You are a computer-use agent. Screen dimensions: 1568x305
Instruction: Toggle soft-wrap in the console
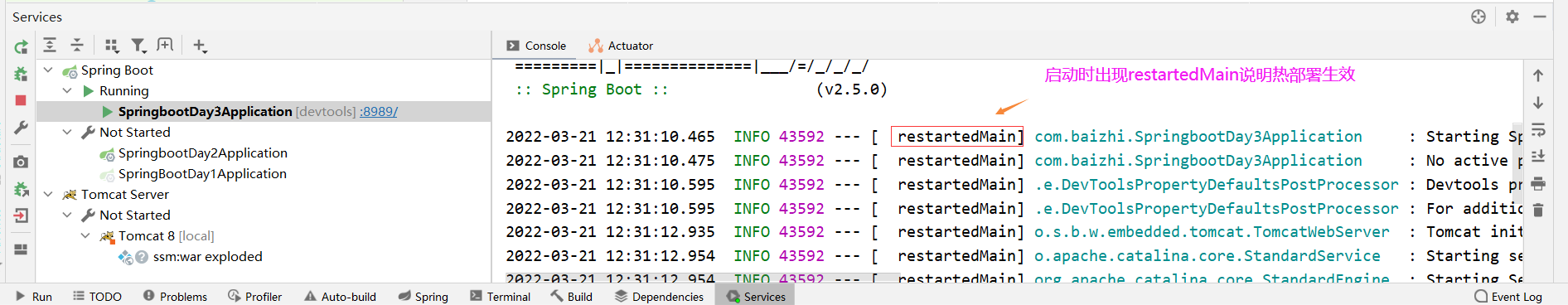[1538, 129]
